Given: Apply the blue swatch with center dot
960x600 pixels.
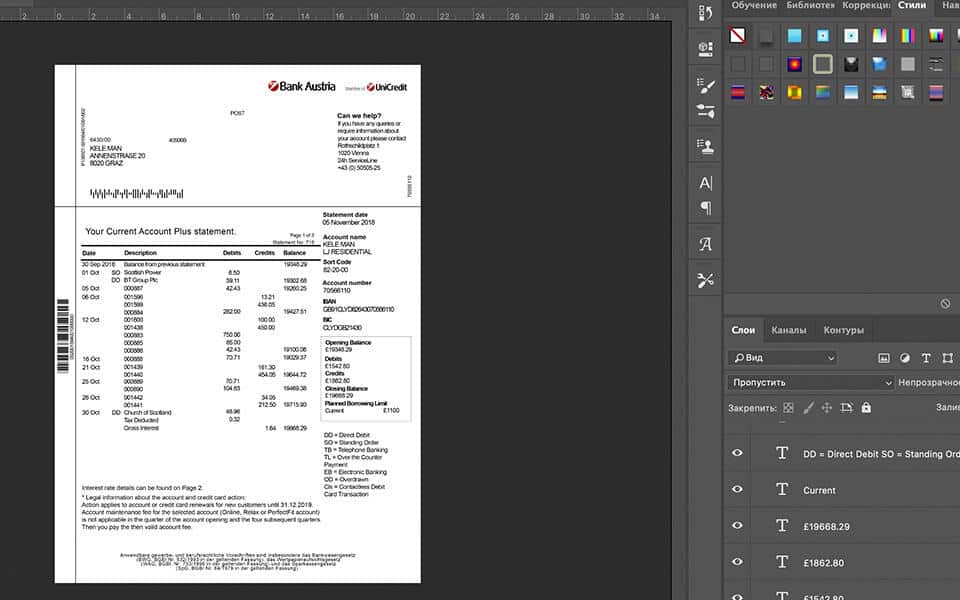Looking at the screenshot, I should click(x=823, y=36).
